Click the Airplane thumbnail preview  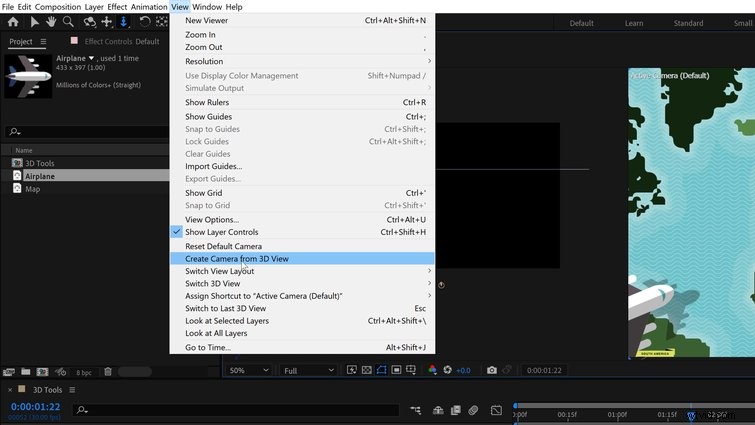[x=28, y=77]
